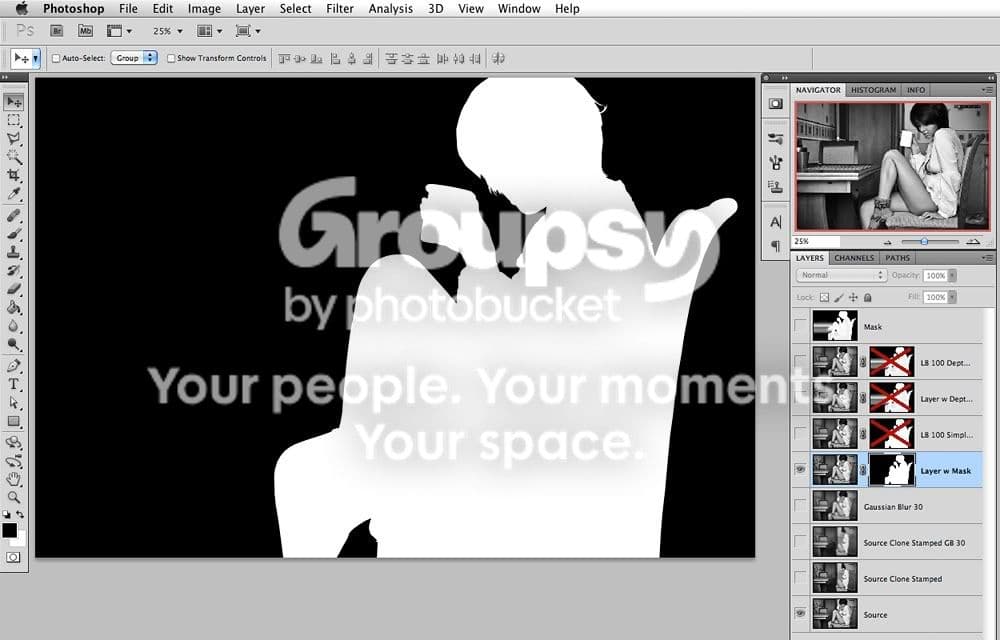
Task: Select the Brush tool
Action: click(14, 234)
